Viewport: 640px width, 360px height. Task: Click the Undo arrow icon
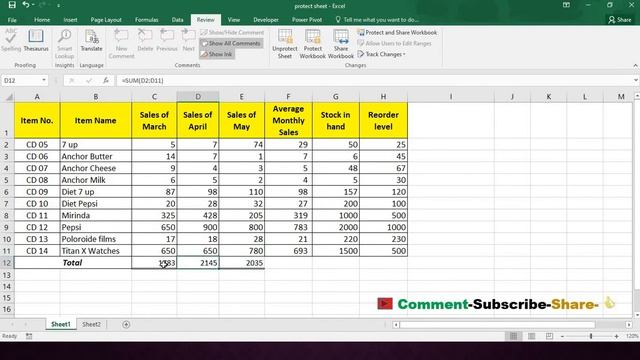[26, 5]
